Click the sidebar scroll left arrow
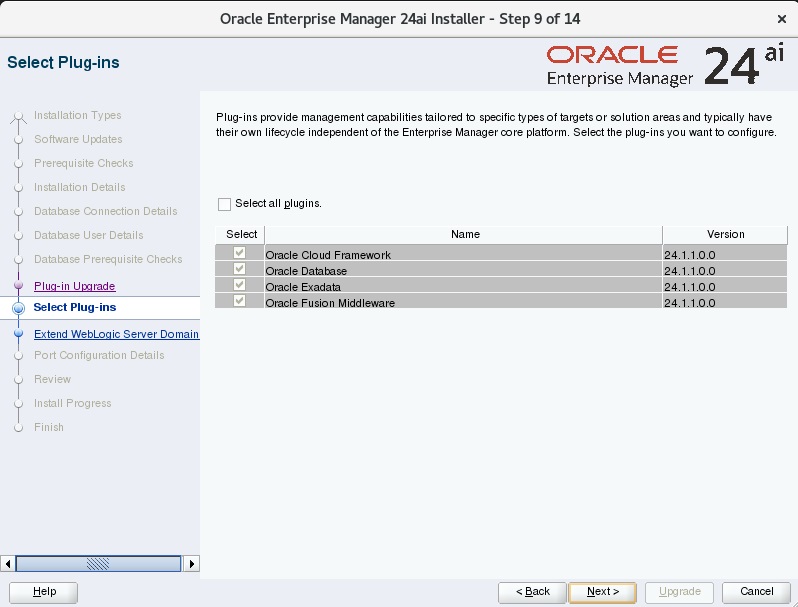 (x=8, y=564)
